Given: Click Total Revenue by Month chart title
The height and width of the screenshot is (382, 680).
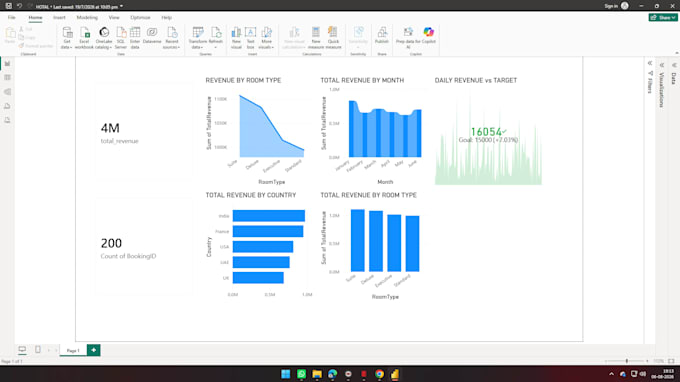Looking at the screenshot, I should [x=362, y=80].
